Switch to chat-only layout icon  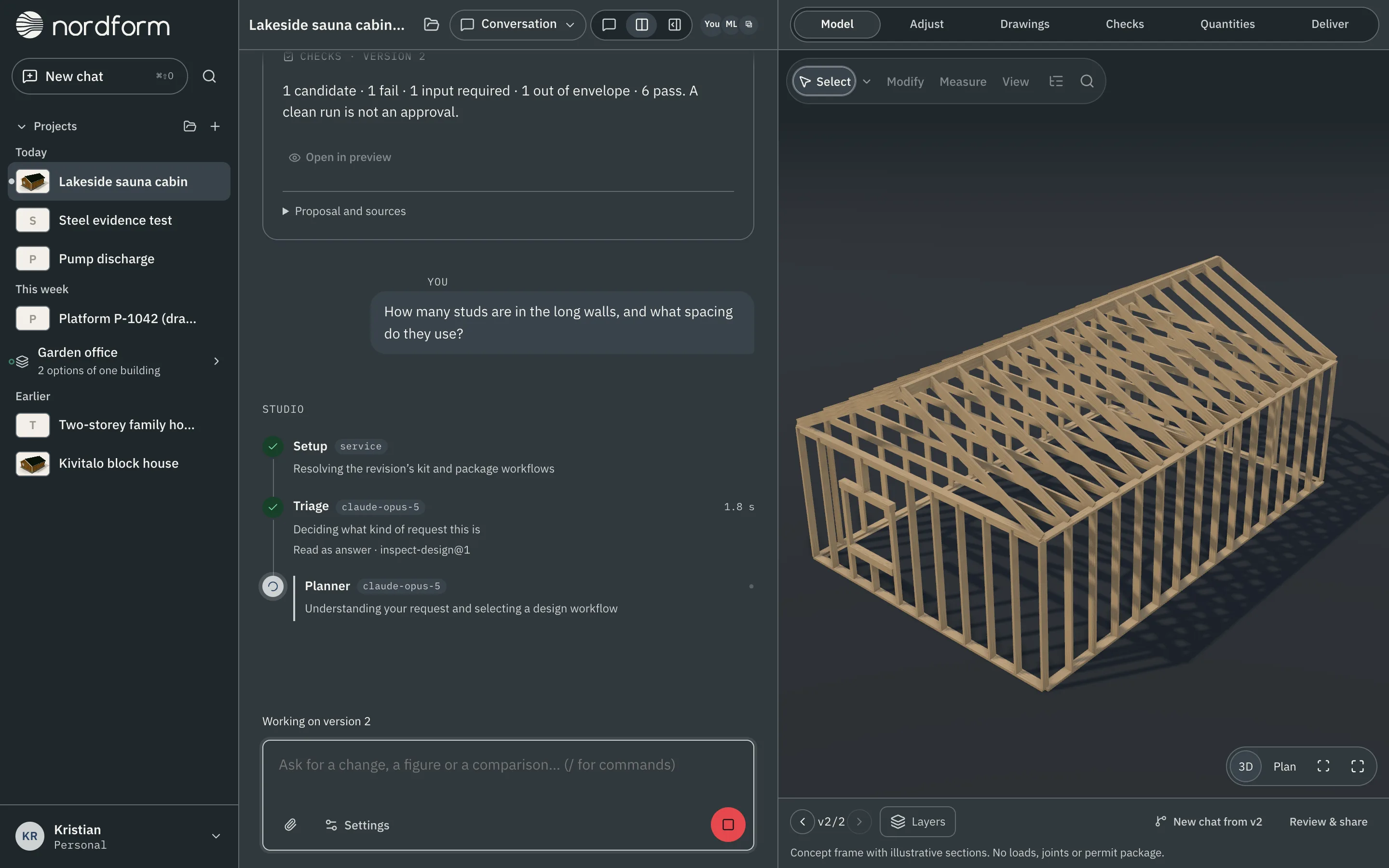[x=609, y=24]
